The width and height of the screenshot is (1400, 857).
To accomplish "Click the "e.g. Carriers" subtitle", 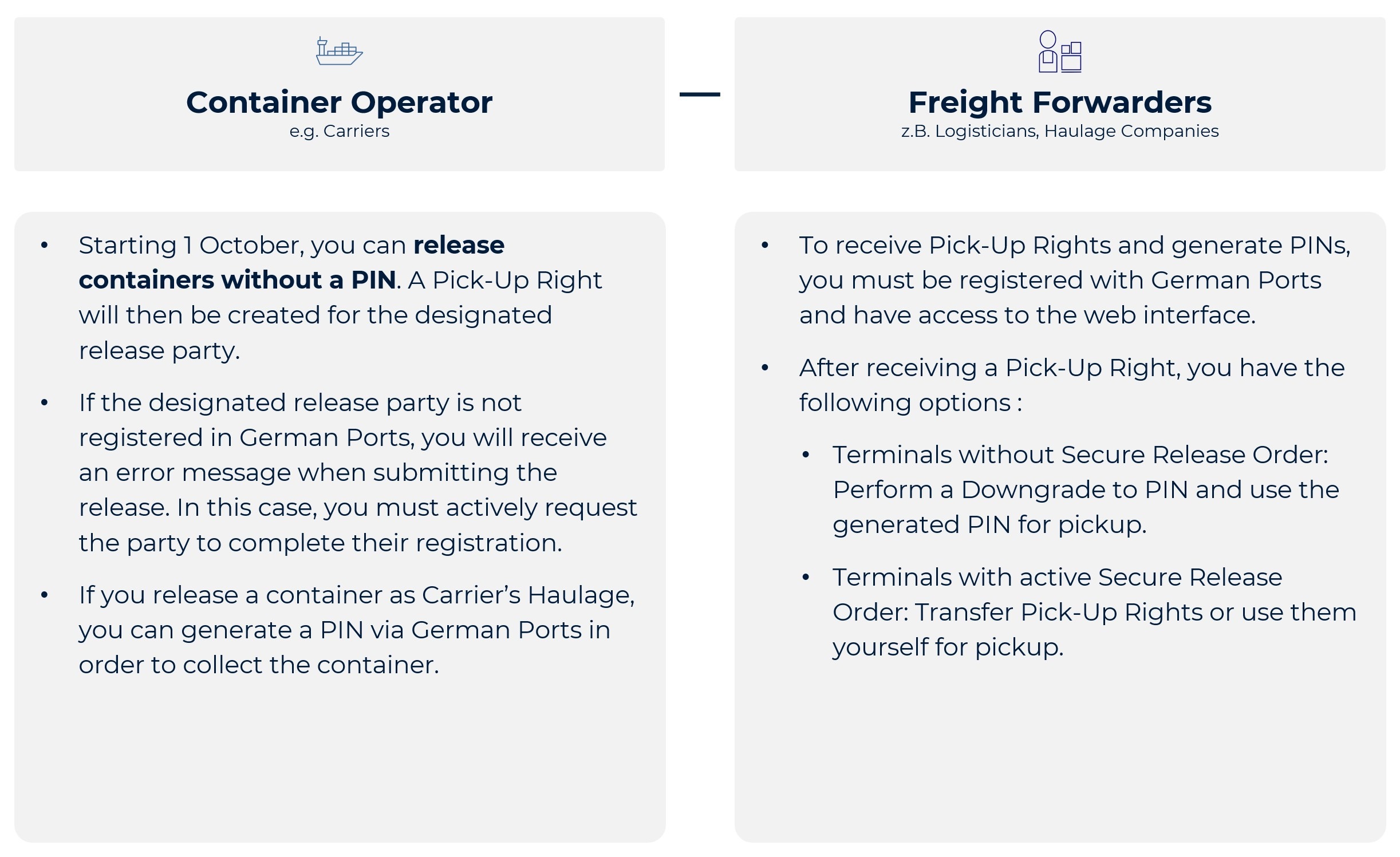I will [x=339, y=131].
